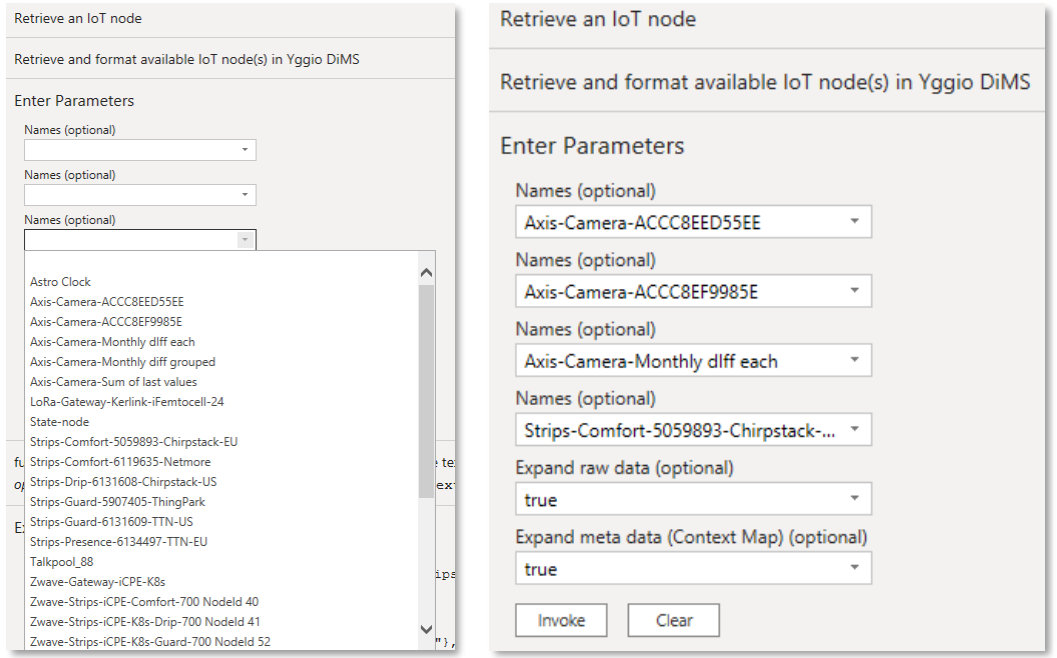Select Astro Clock from the list
This screenshot has height=658, width=1057.
click(60, 282)
